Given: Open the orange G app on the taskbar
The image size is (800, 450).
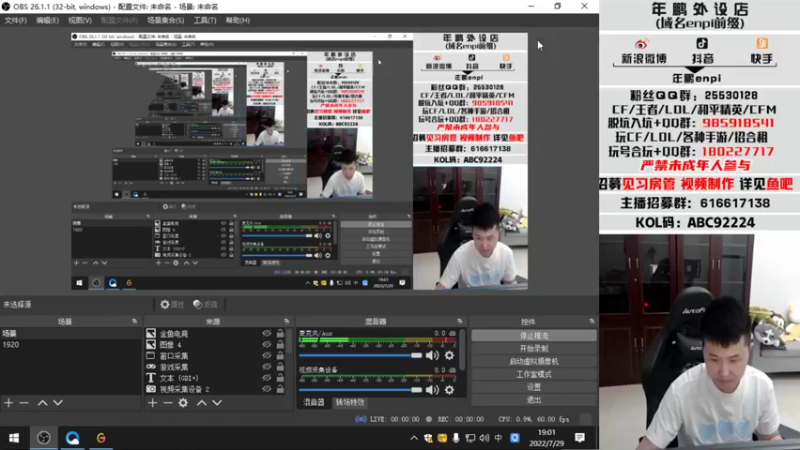Looking at the screenshot, I should tap(101, 438).
